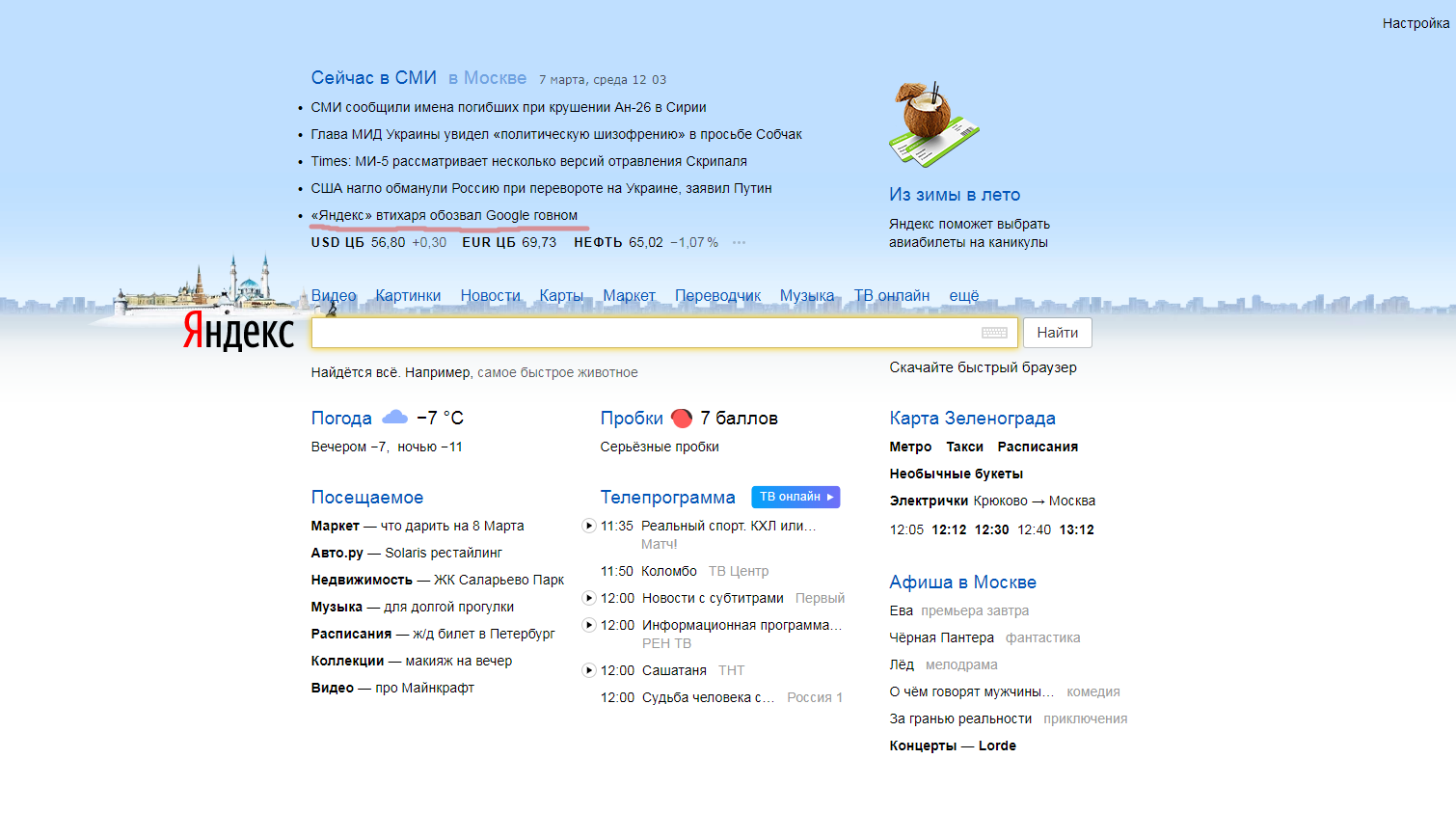Play the 12:00 Информационная программа stream

[589, 625]
